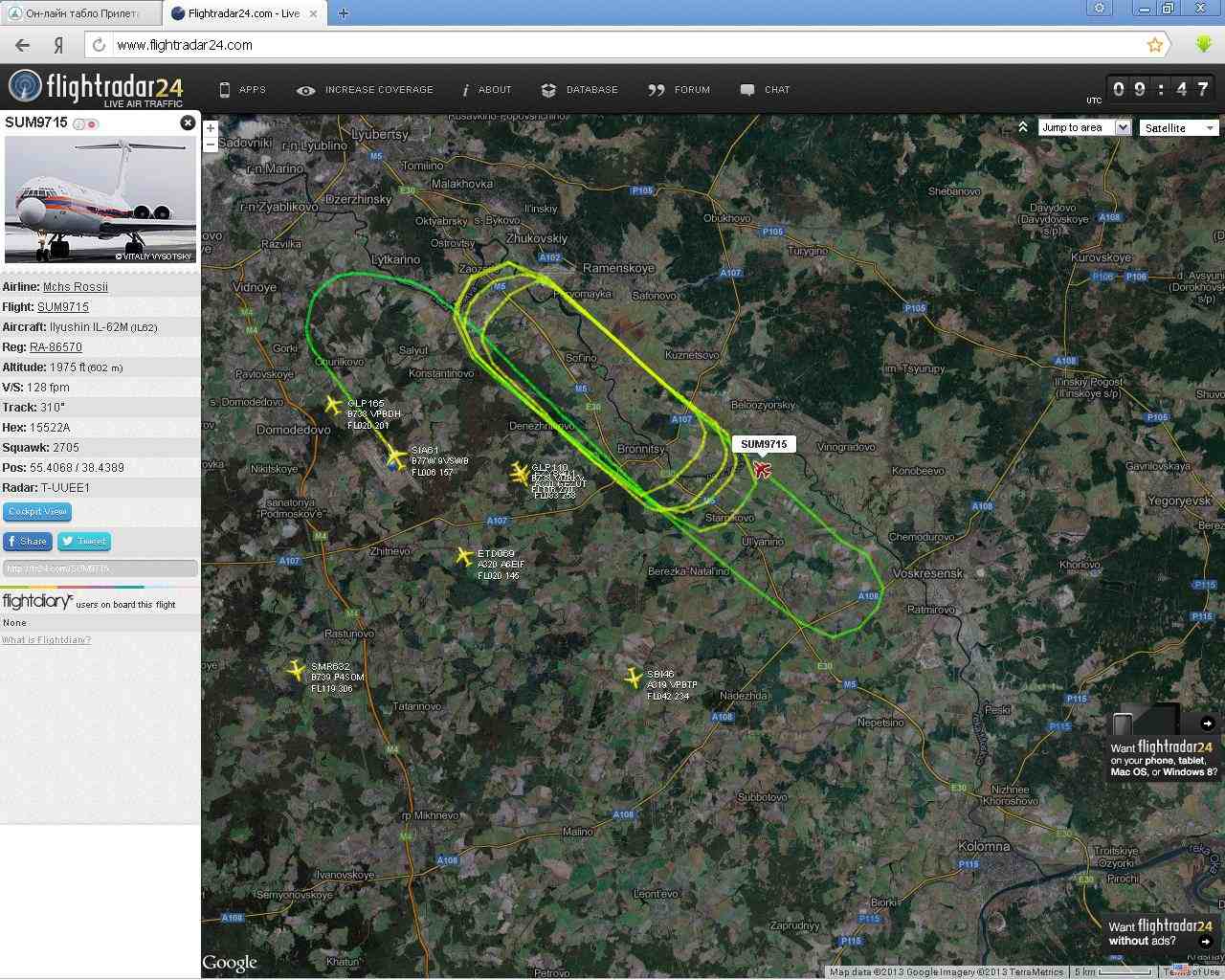Click the Radar: T-UUEE1 row
Screen dimensions: 1225x980
pyautogui.click(x=100, y=488)
